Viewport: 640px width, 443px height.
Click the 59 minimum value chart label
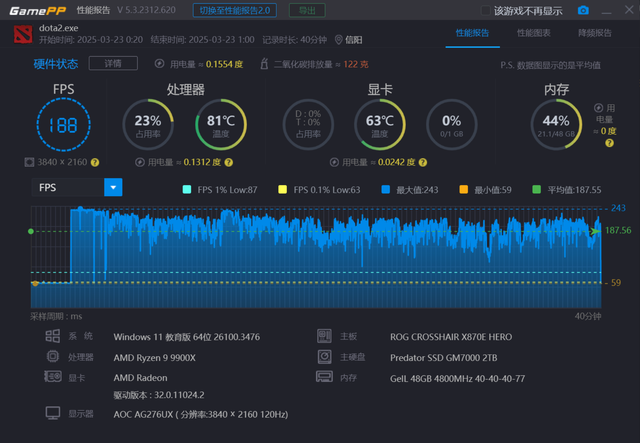point(616,283)
